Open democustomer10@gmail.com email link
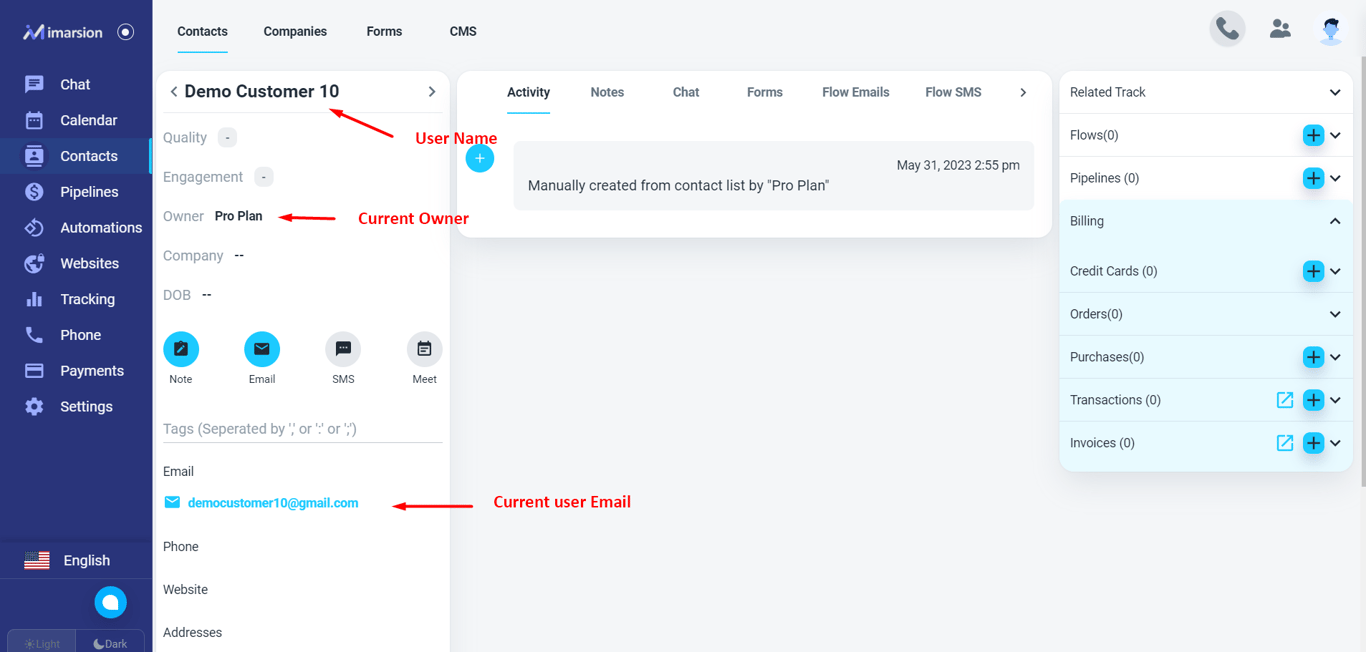Screen dimensions: 1366x652 click(273, 503)
